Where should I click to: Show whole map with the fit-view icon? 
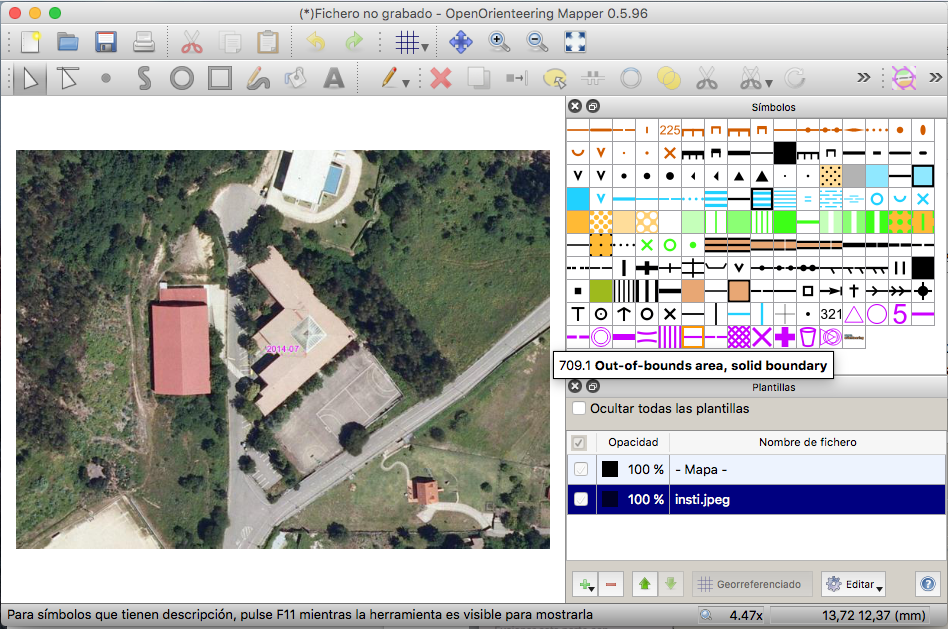[573, 42]
